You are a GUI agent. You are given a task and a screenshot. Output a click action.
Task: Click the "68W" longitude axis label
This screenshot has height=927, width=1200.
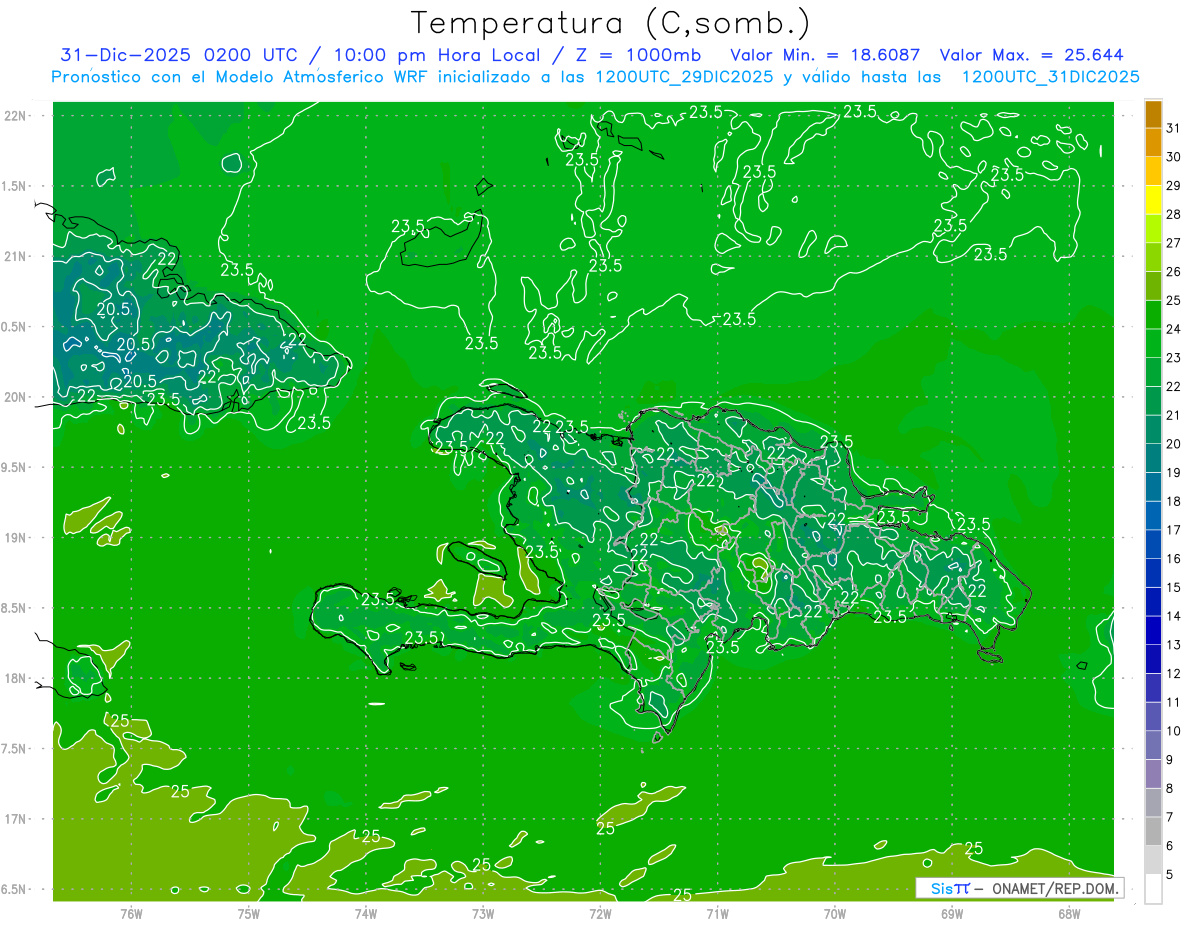pyautogui.click(x=1069, y=913)
